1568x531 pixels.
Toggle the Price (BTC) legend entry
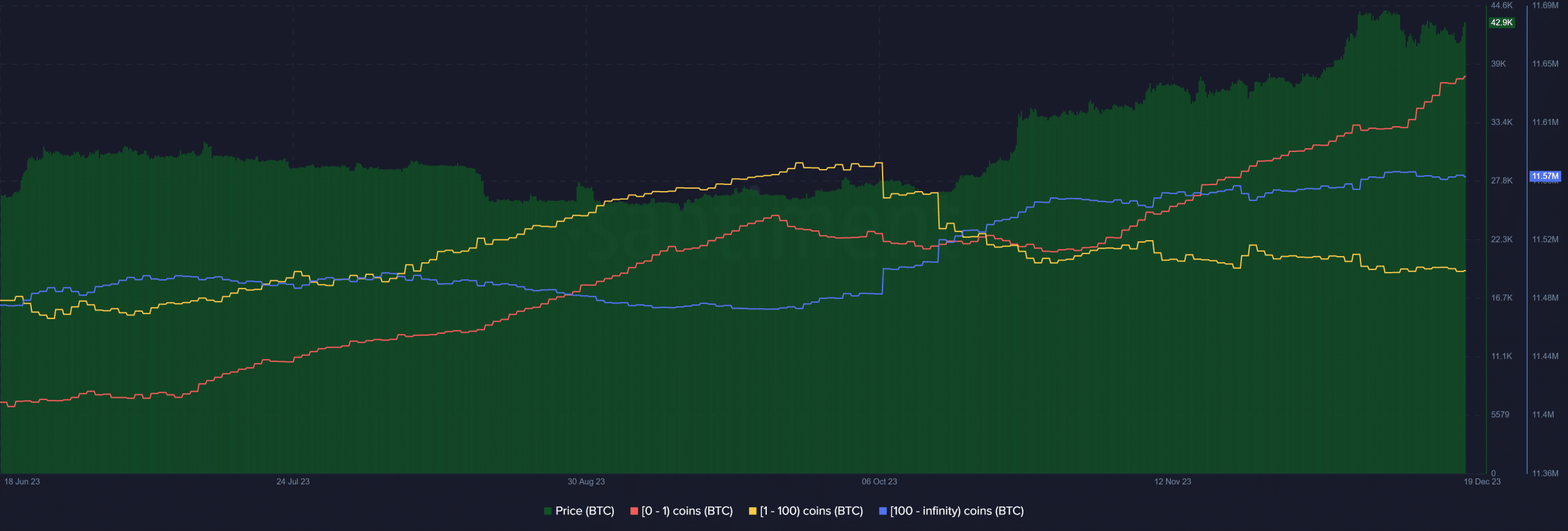(579, 511)
